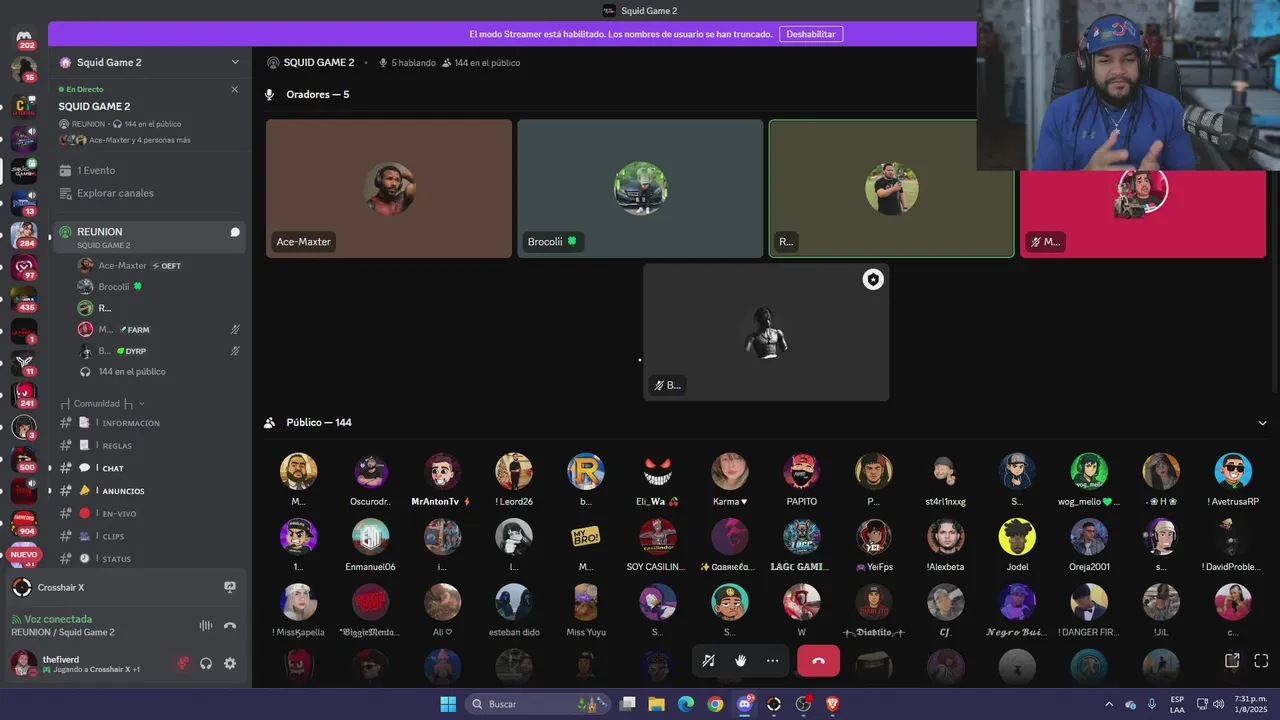Open the three-dots more options menu
Screen dimensions: 1280x720
[x=772, y=661]
